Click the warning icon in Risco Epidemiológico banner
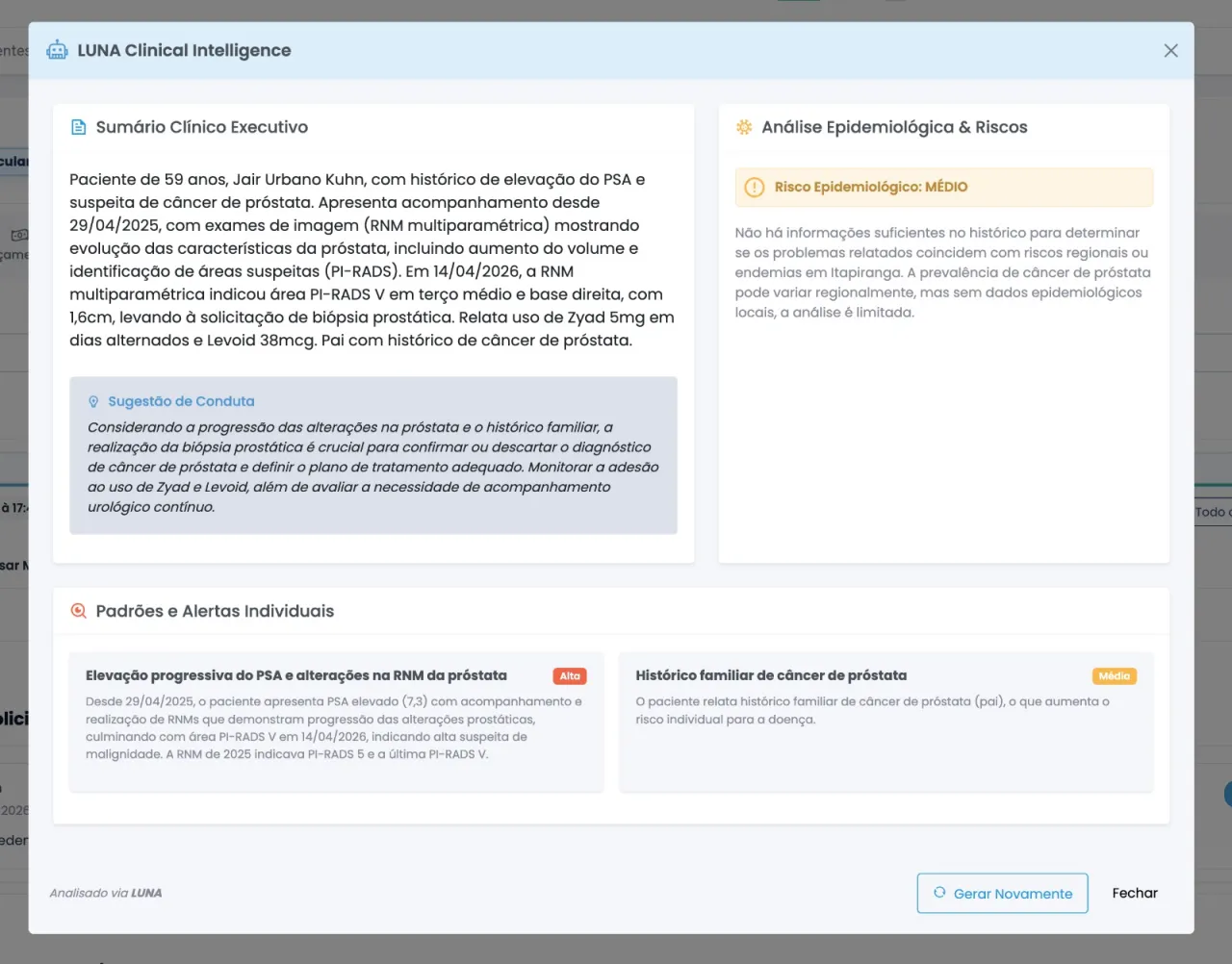The height and width of the screenshot is (964, 1232). click(x=755, y=187)
